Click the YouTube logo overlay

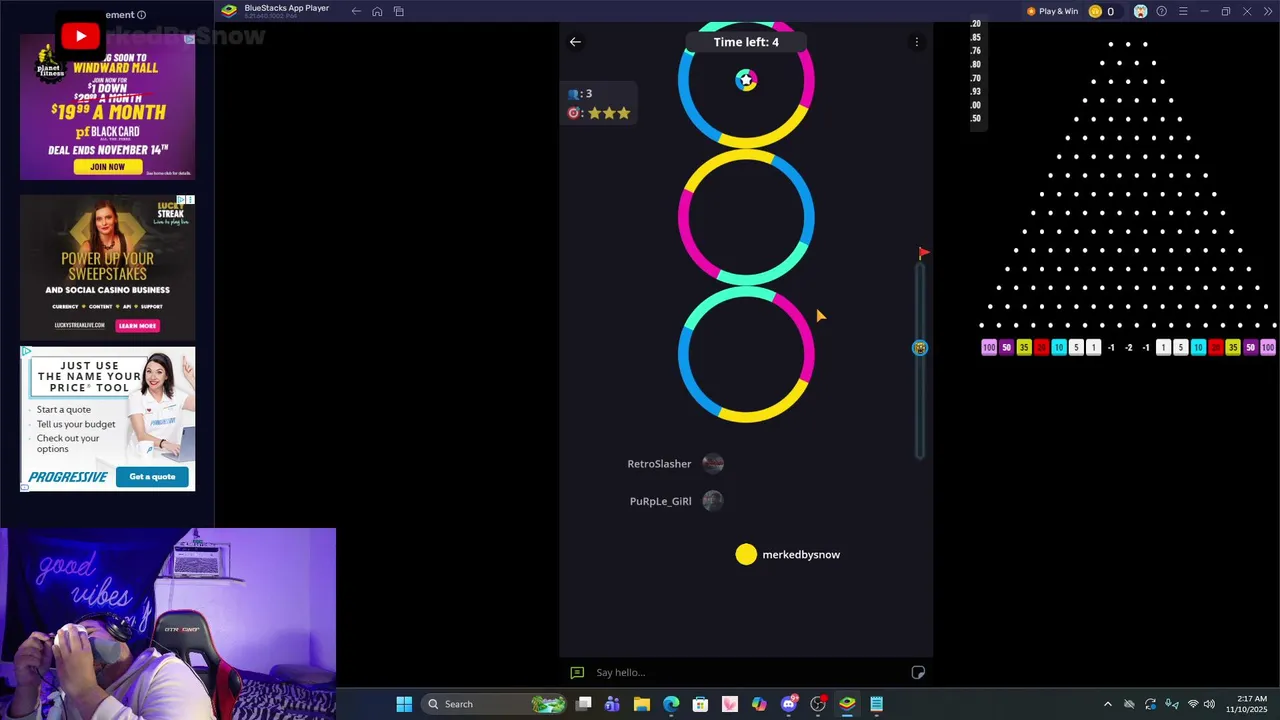[x=80, y=37]
